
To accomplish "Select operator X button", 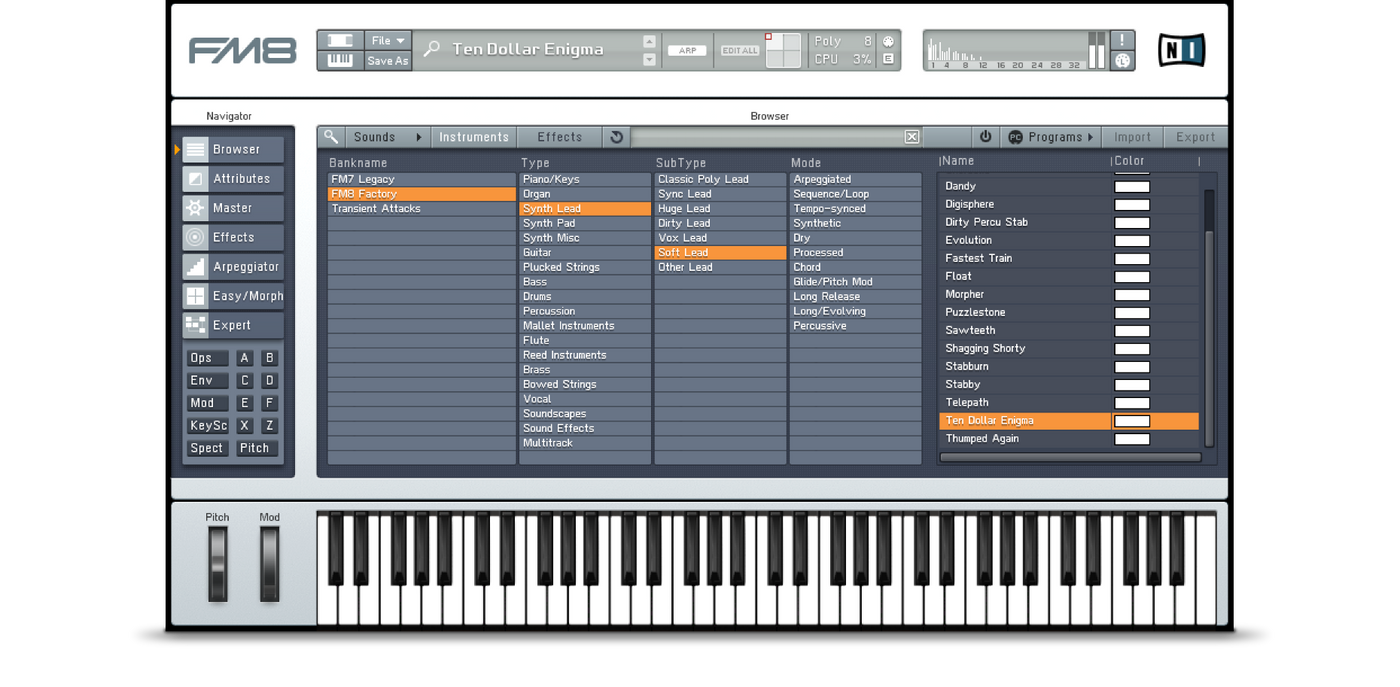I will coord(244,426).
